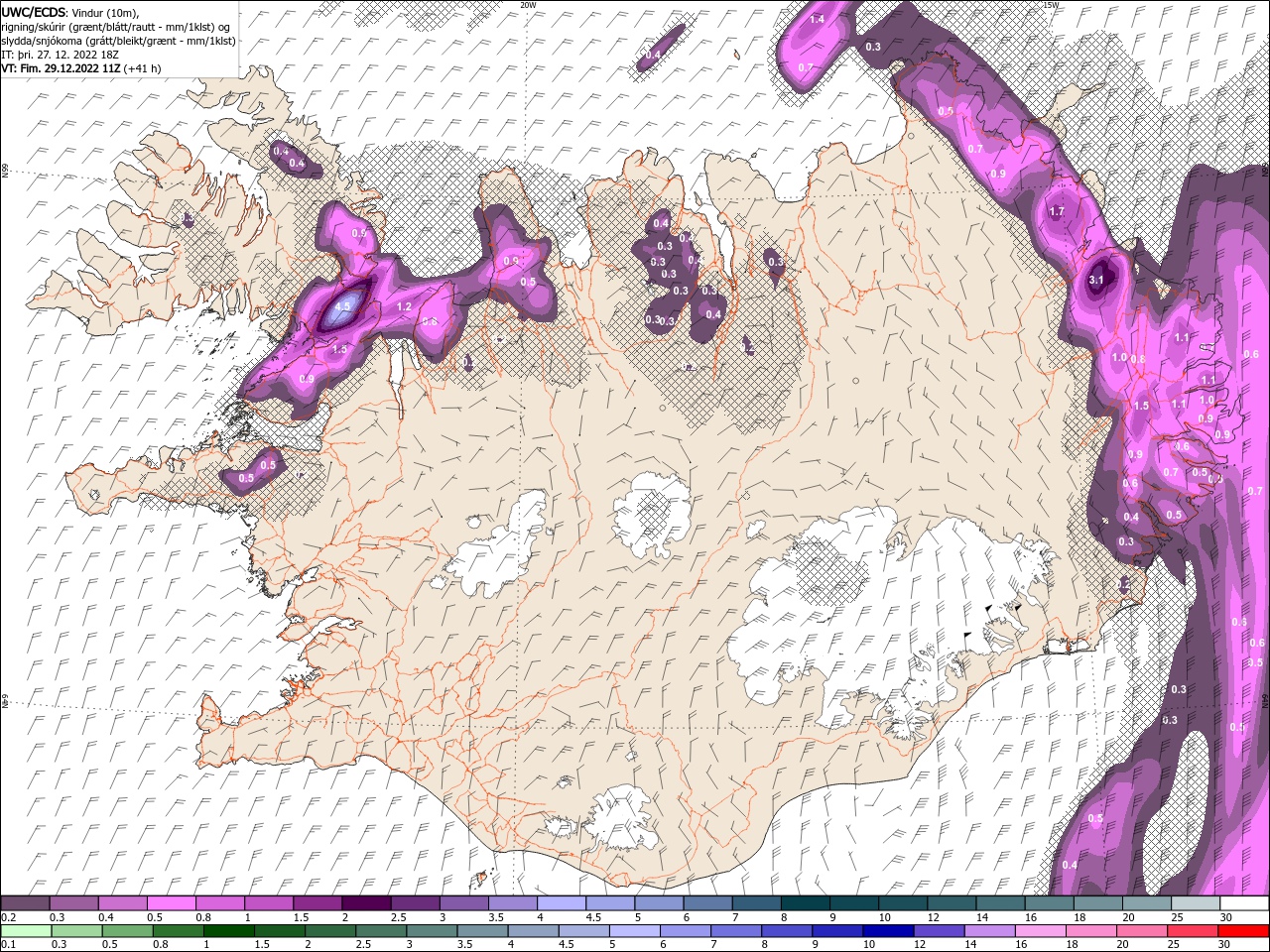
Task: Click the 3.1 precipitation label in the east
Action: (1096, 281)
